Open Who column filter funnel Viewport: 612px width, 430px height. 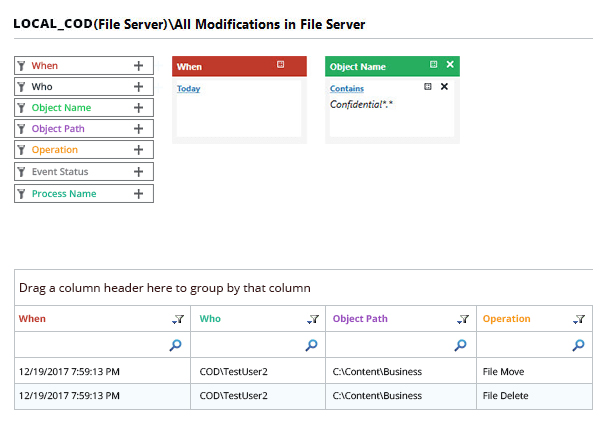[x=312, y=319]
